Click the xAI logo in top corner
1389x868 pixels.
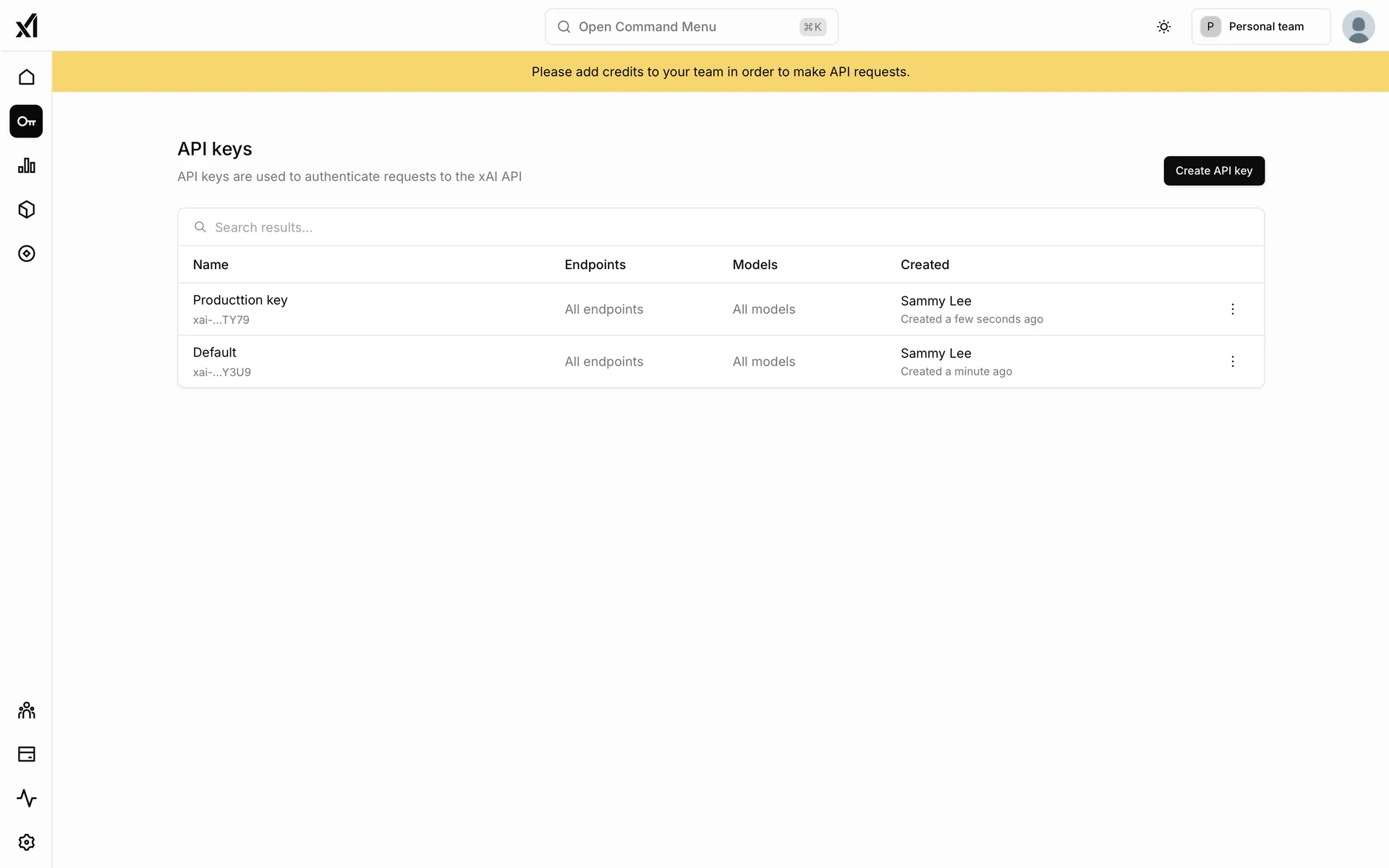click(x=27, y=26)
